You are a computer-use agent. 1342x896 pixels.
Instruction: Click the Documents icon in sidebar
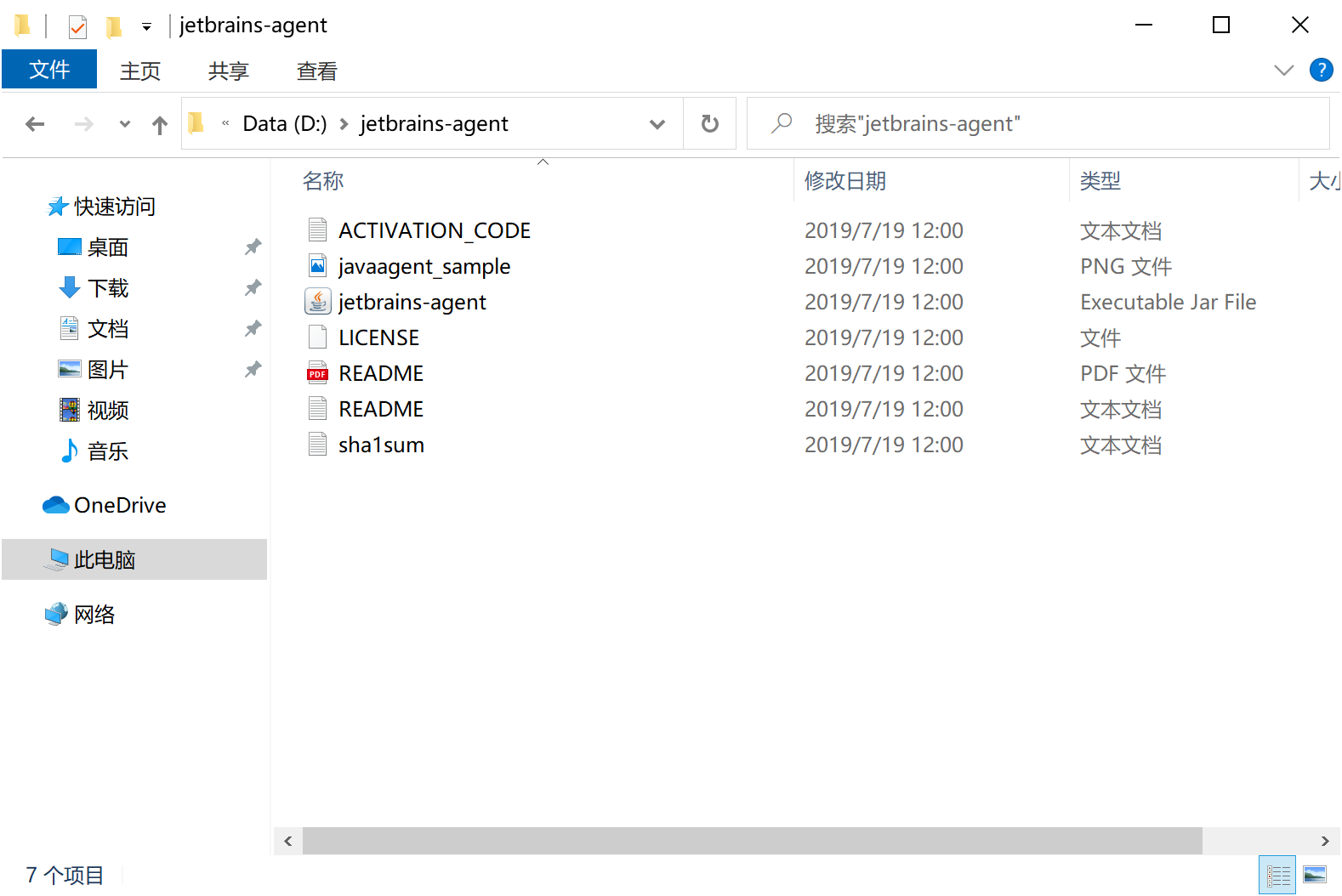point(69,329)
